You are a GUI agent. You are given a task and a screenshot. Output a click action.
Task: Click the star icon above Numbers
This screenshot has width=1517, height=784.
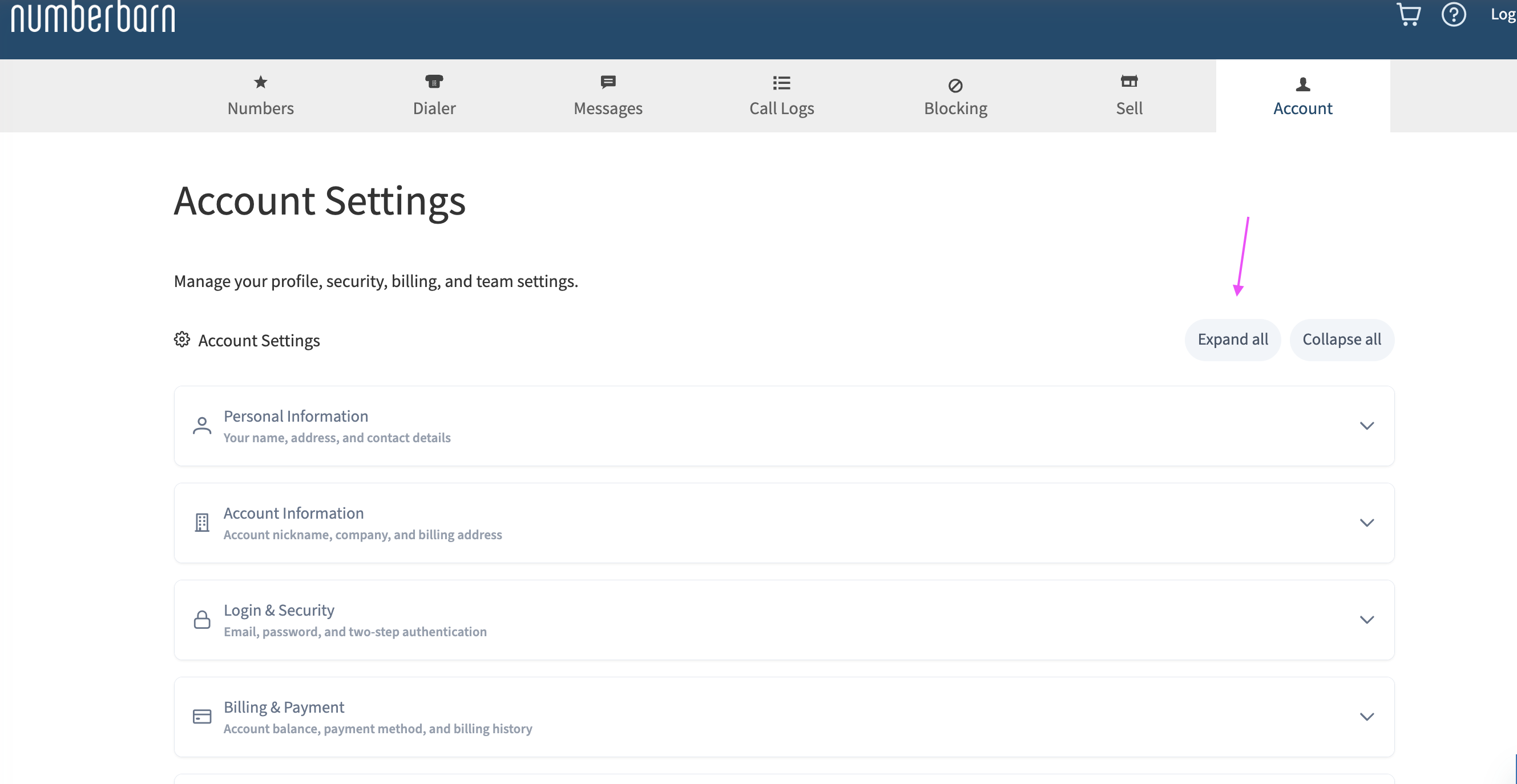pos(260,82)
